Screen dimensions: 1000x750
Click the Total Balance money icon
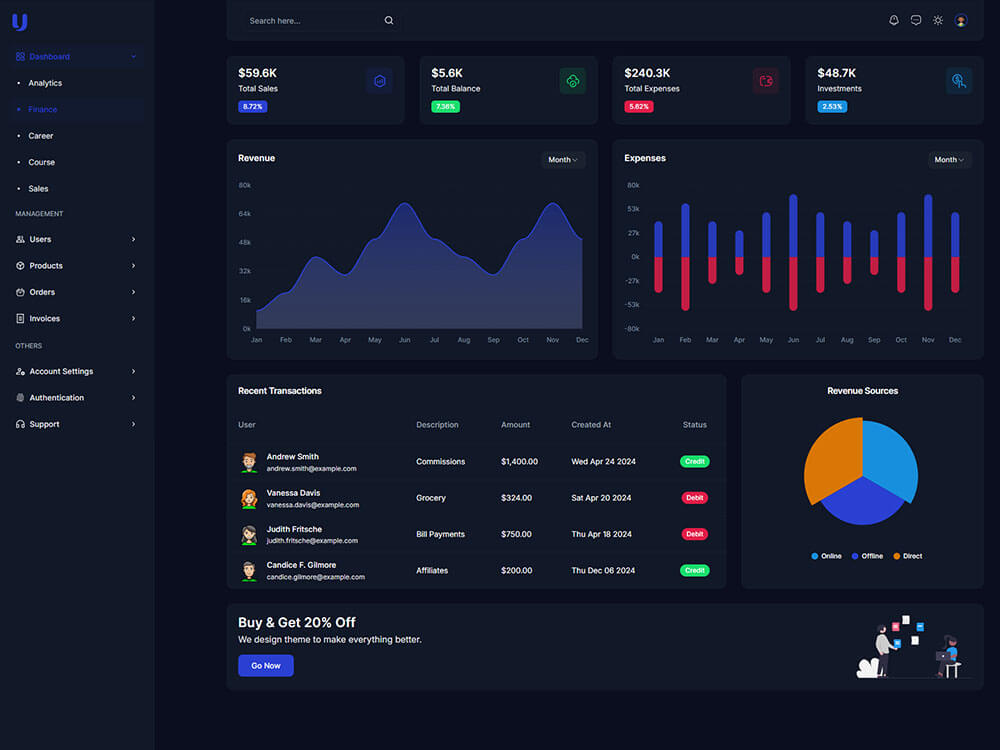tap(573, 81)
